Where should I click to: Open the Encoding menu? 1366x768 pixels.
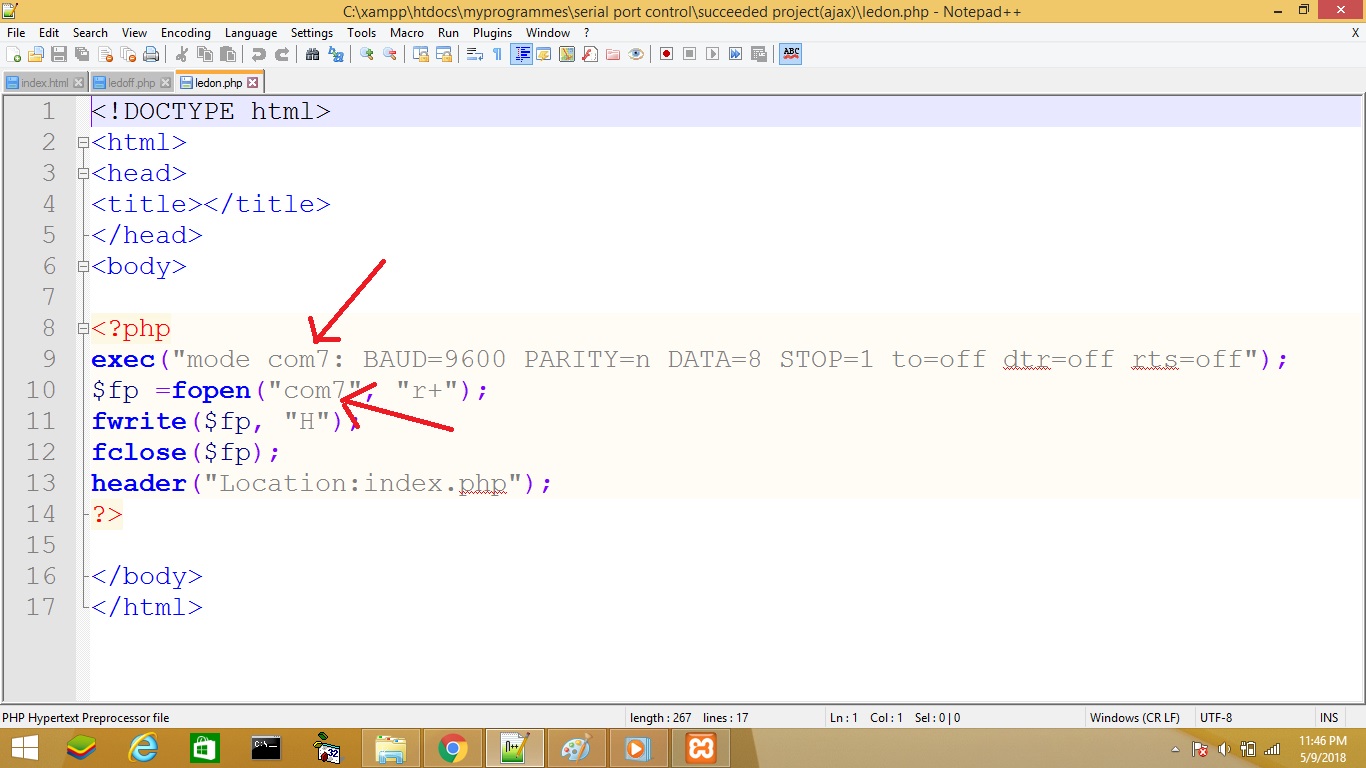186,33
